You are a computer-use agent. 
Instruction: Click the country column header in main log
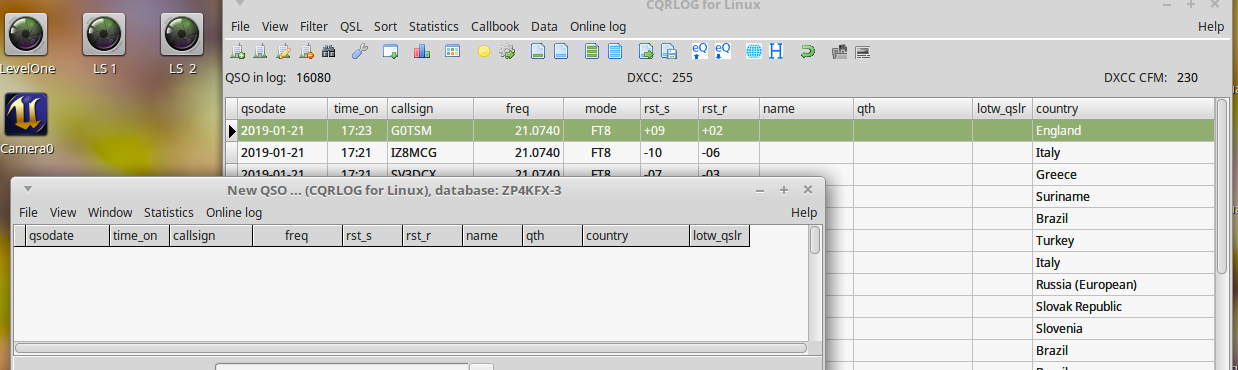[1122, 108]
